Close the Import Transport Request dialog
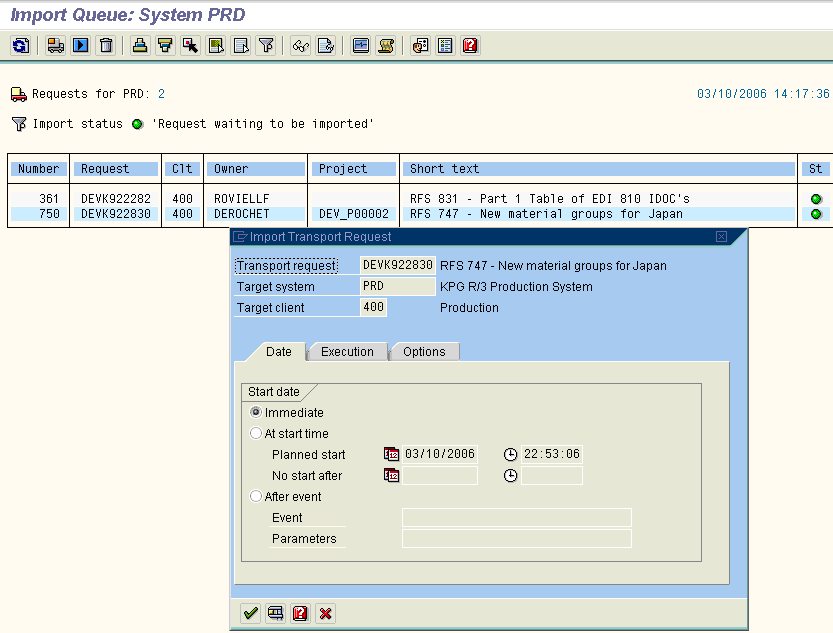 pos(721,236)
